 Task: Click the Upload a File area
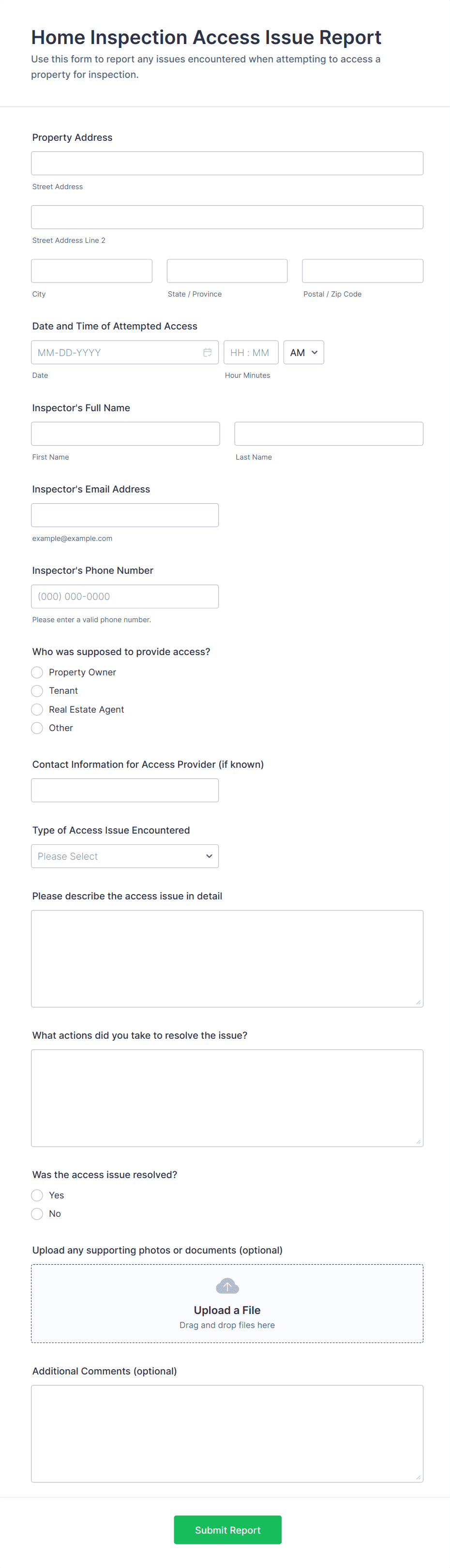(227, 1310)
